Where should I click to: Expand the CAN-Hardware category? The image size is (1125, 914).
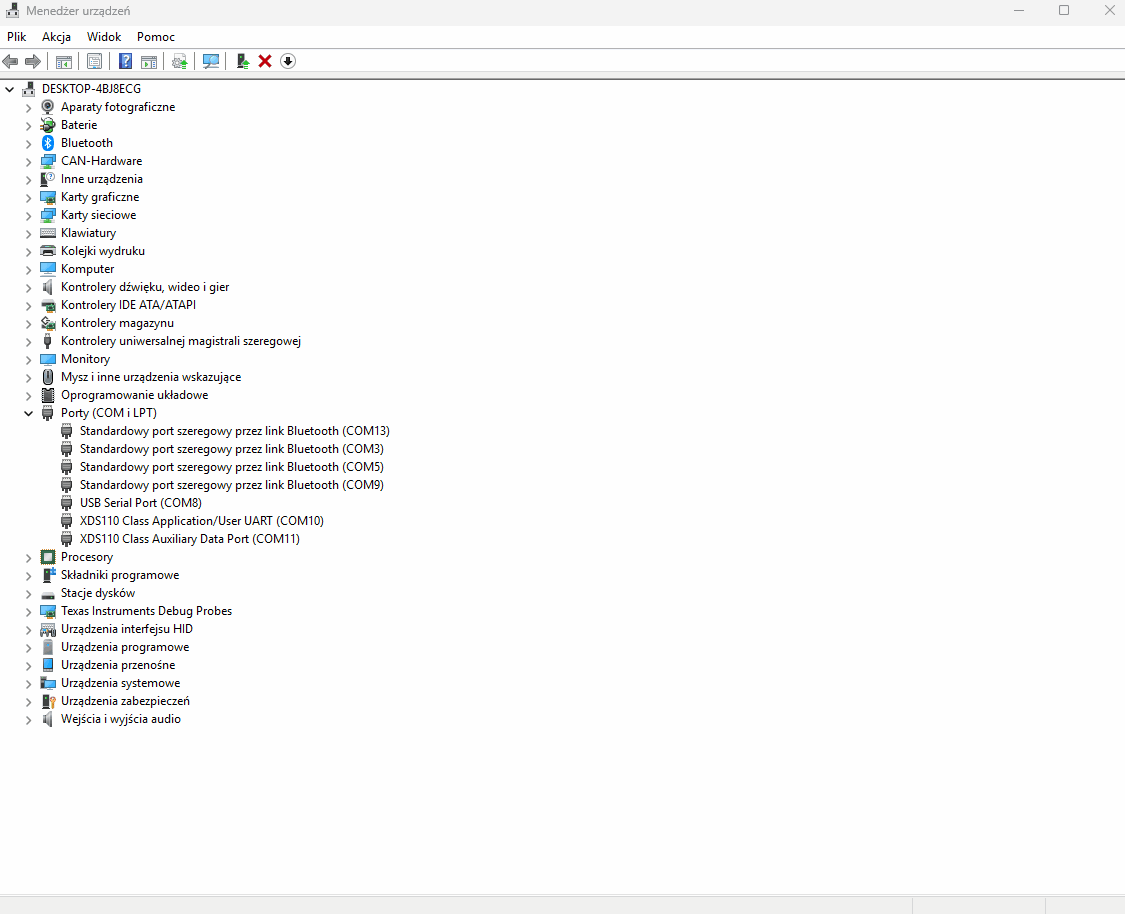(29, 161)
